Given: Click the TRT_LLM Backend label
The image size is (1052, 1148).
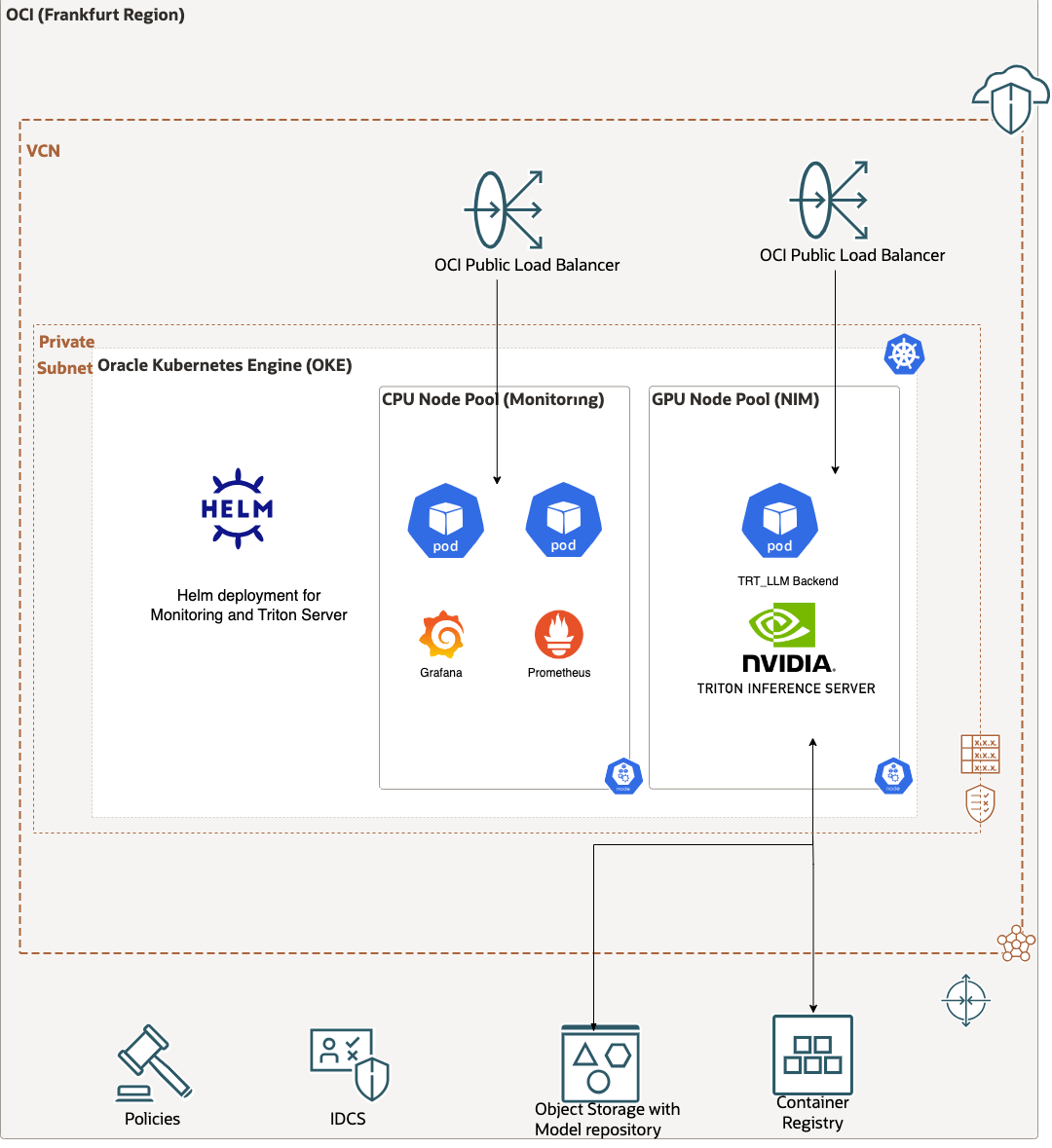Looking at the screenshot, I should point(788,581).
